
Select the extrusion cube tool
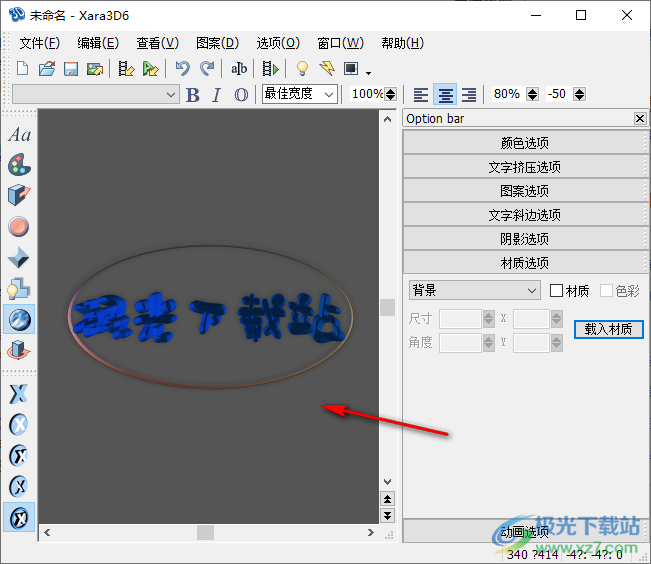tap(19, 195)
